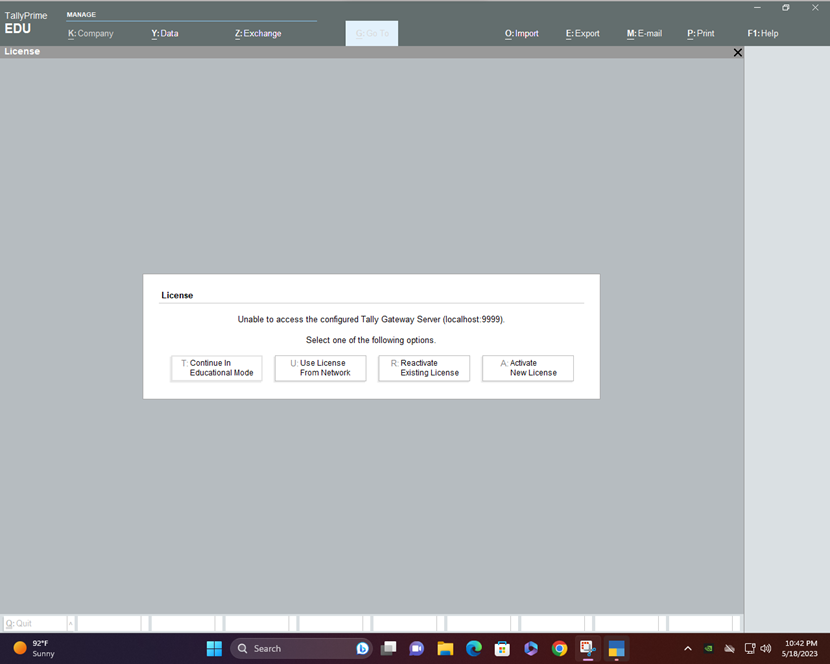Close the License screen with X
Screen dimensions: 830x664
pos(737,52)
